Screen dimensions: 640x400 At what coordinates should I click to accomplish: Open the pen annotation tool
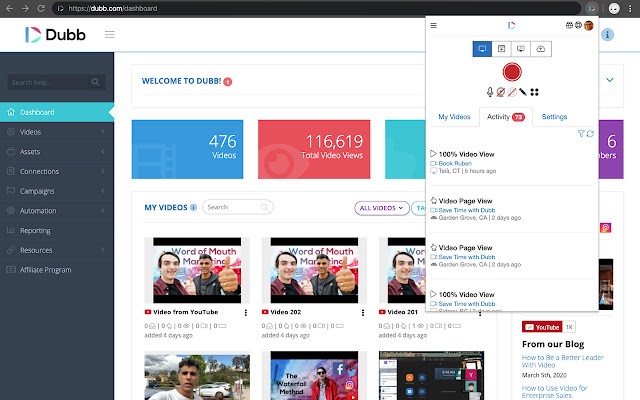point(522,92)
